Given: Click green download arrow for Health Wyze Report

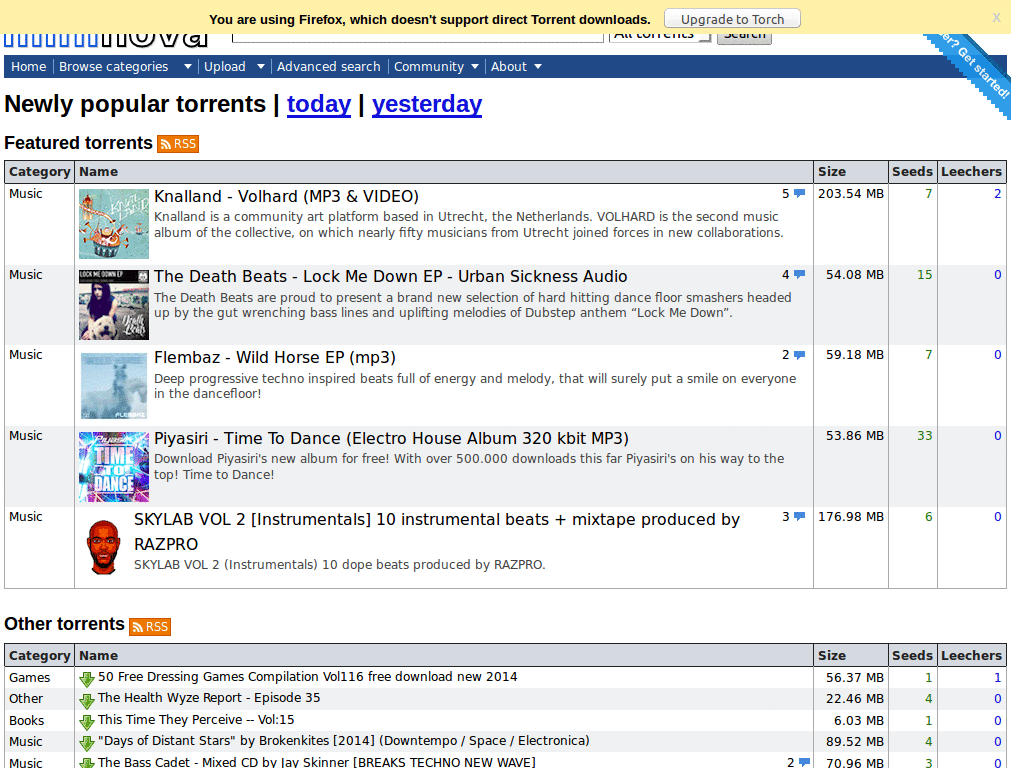Looking at the screenshot, I should coord(87,700).
